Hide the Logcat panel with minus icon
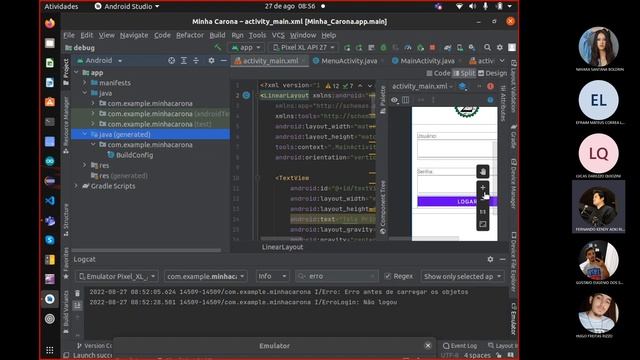Viewport: 640px width, 360px height. (502, 259)
